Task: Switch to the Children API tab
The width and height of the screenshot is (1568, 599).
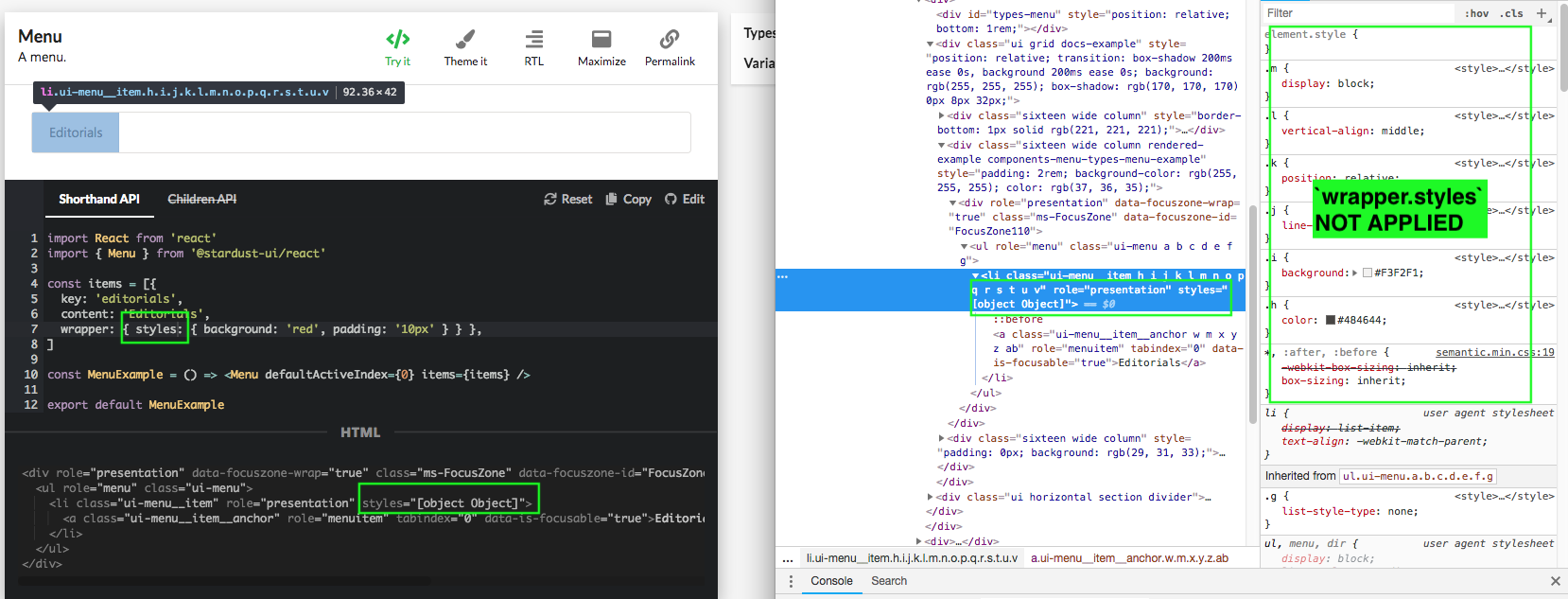Action: click(201, 199)
